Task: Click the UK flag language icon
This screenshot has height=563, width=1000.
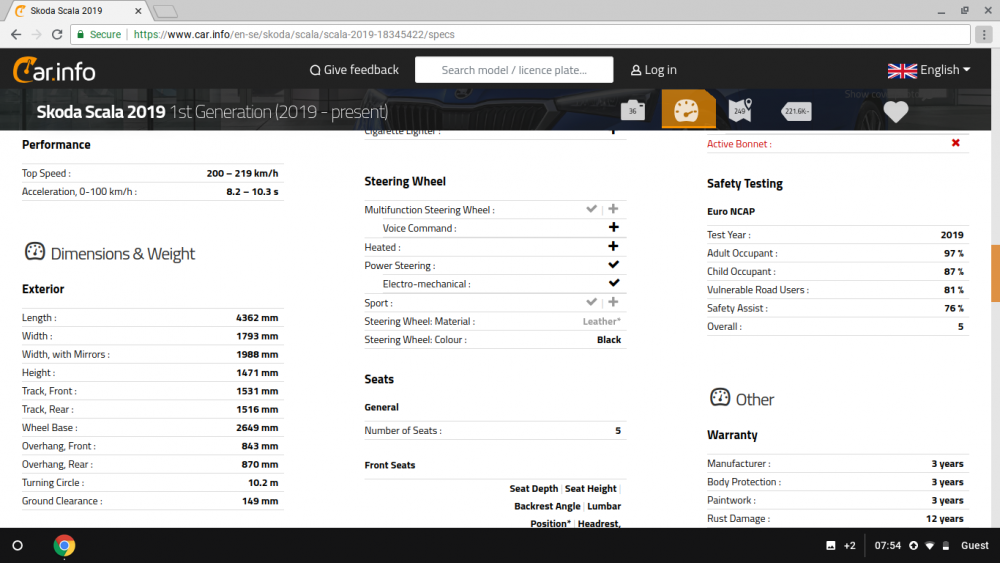Action: (x=902, y=70)
